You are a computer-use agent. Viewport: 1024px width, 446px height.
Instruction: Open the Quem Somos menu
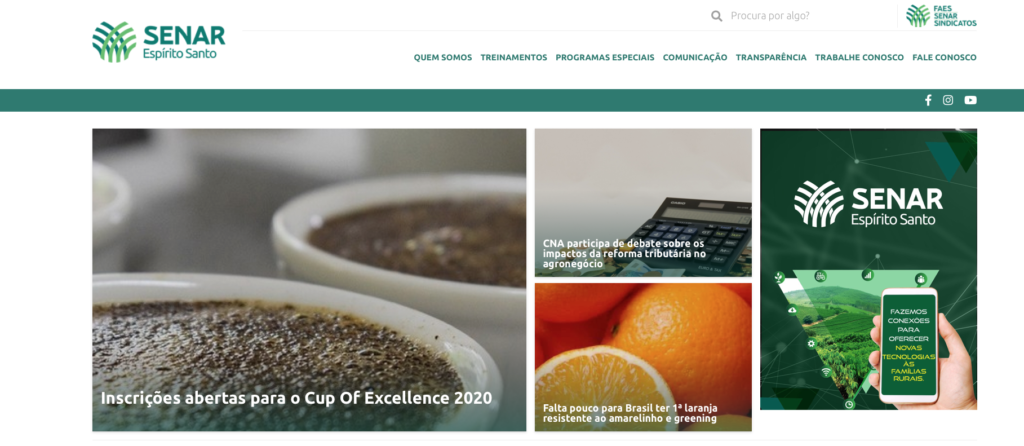443,57
